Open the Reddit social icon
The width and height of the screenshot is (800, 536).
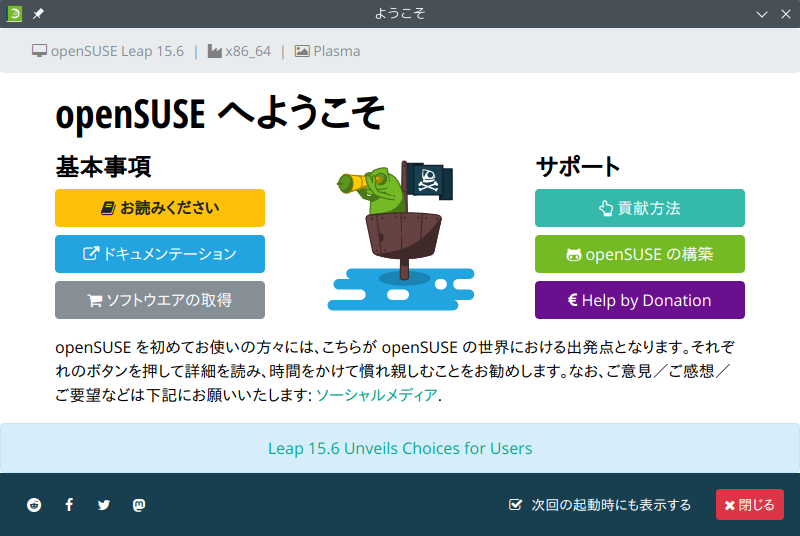point(34,505)
